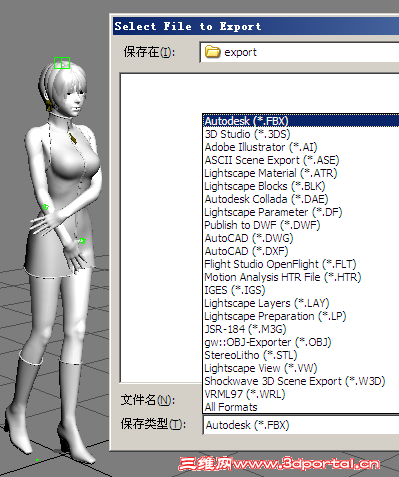
Task: Choose Lightscape View (*.VW) format
Action: (x=301, y=368)
